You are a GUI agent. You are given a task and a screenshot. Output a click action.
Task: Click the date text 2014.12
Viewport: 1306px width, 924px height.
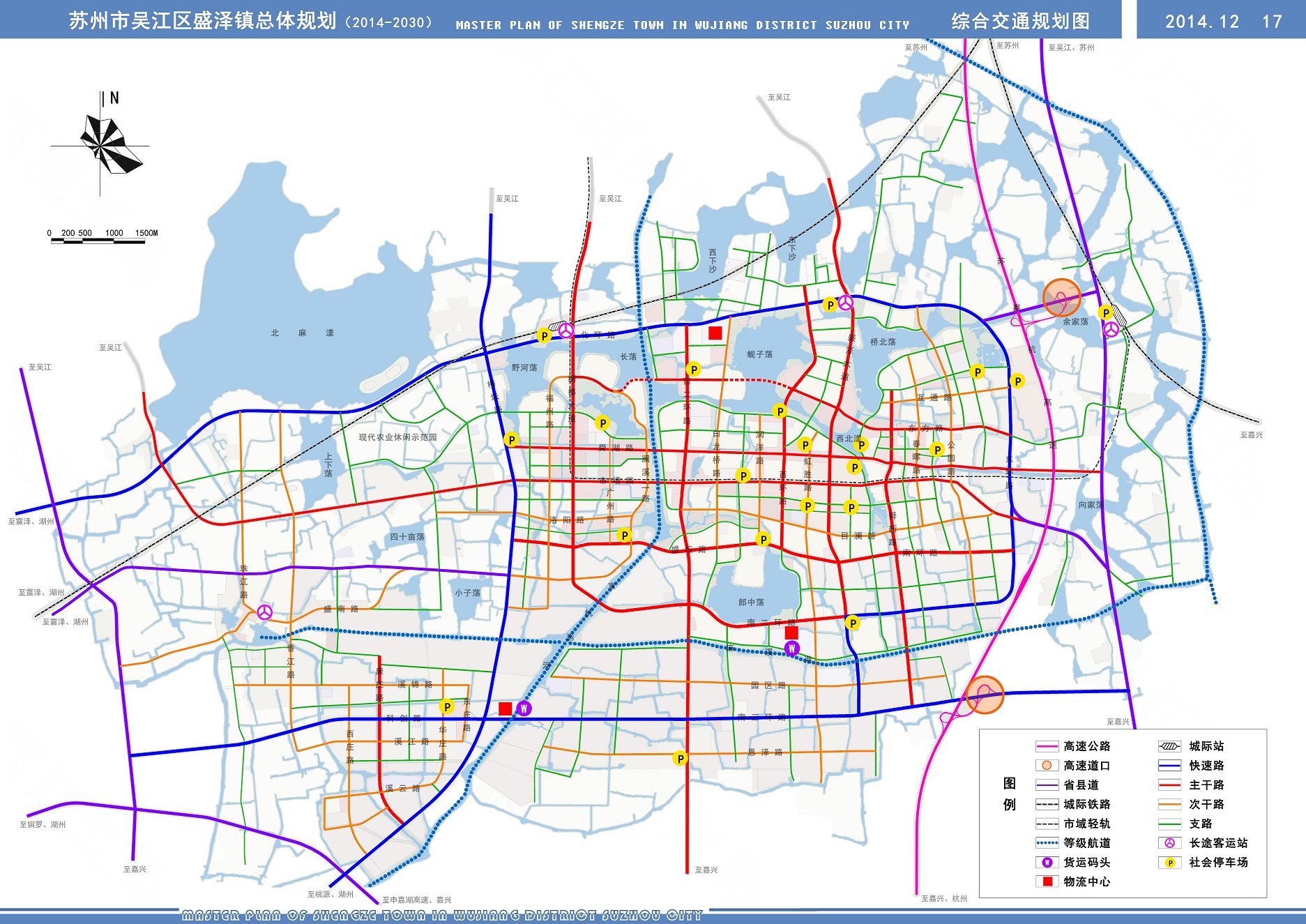coord(1202,22)
